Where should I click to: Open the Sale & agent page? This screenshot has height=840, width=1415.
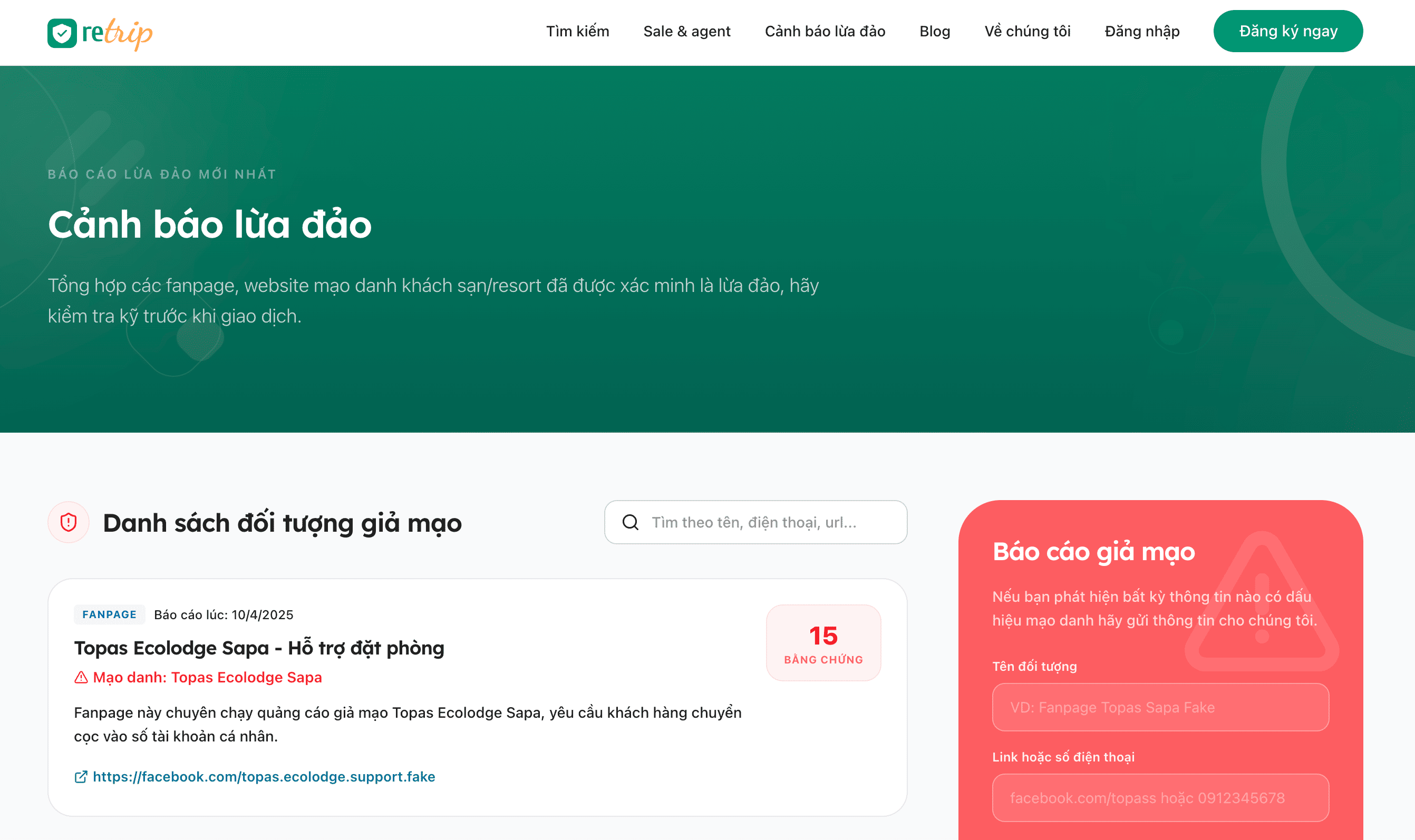point(687,31)
